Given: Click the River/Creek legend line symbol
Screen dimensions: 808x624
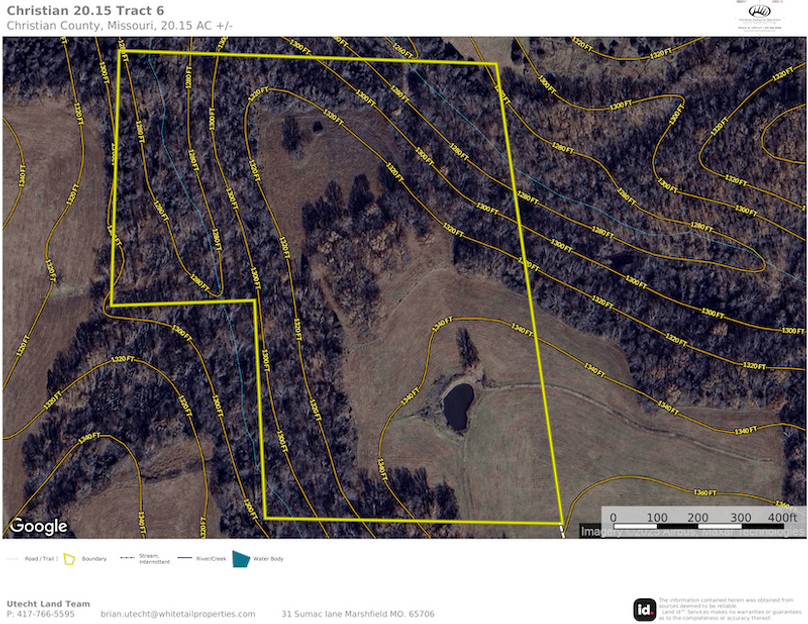Looking at the screenshot, I should tap(184, 558).
